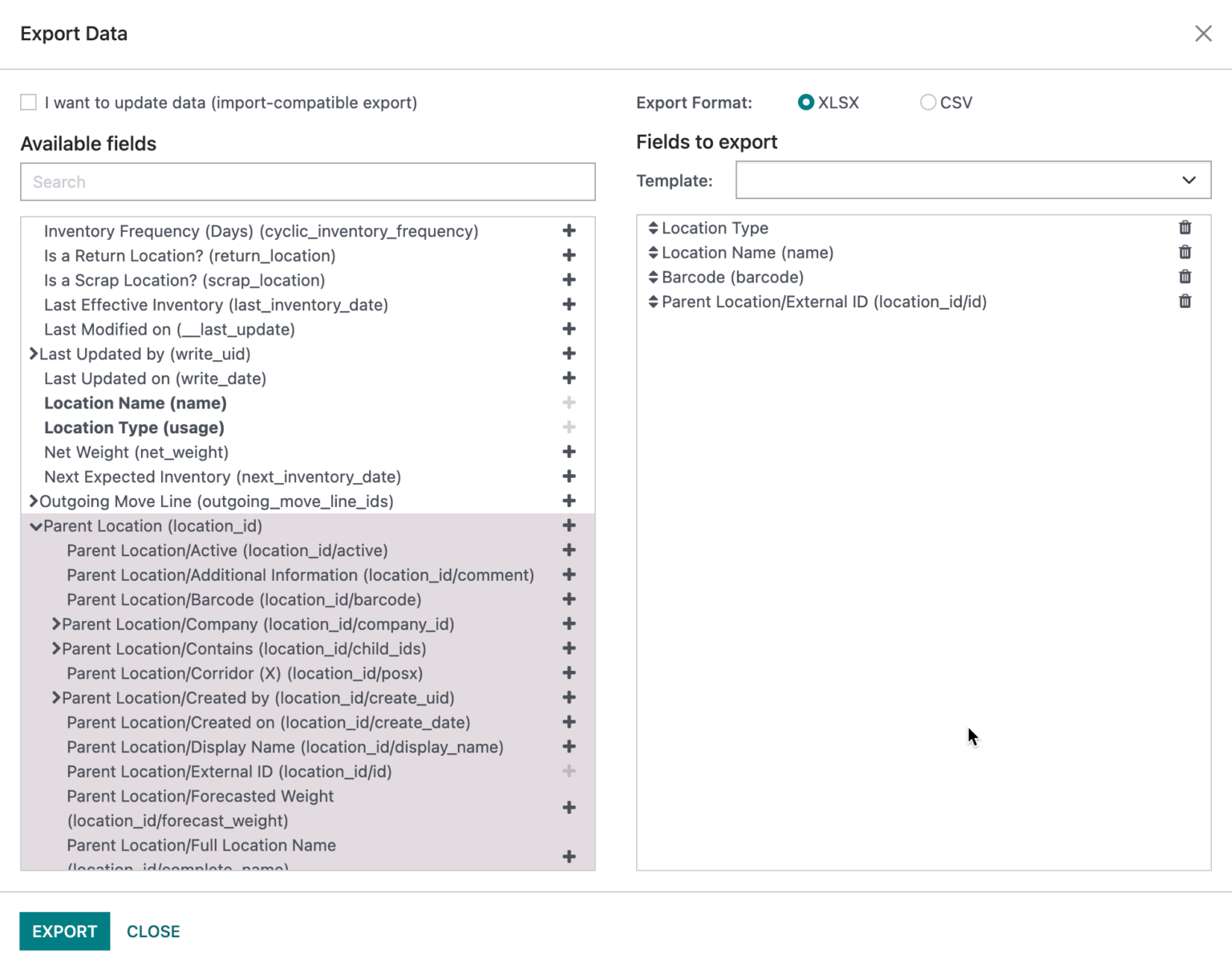Enable import-compatible export checkbox
Image resolution: width=1232 pixels, height=970 pixels.
point(28,102)
